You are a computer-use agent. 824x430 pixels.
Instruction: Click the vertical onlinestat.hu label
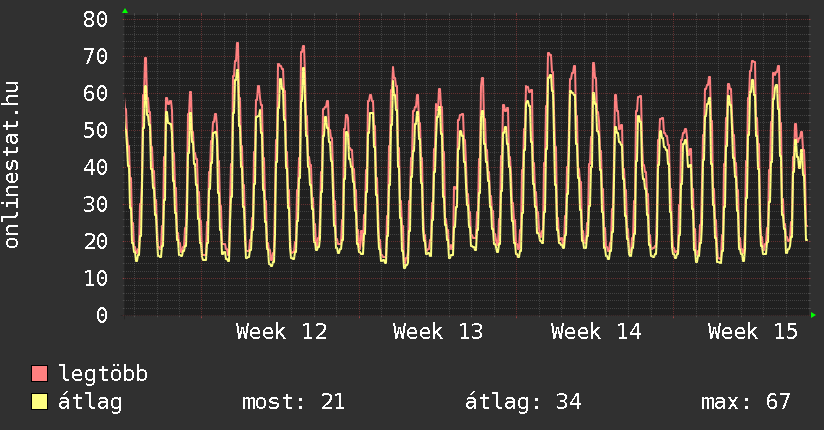[12, 166]
